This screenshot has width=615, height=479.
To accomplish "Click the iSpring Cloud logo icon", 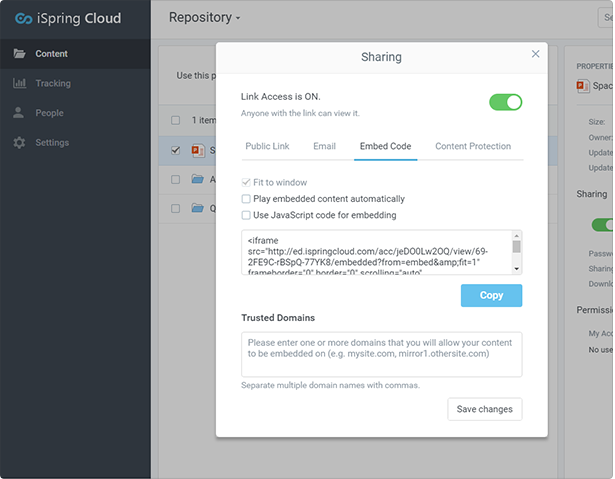I will (22, 17).
